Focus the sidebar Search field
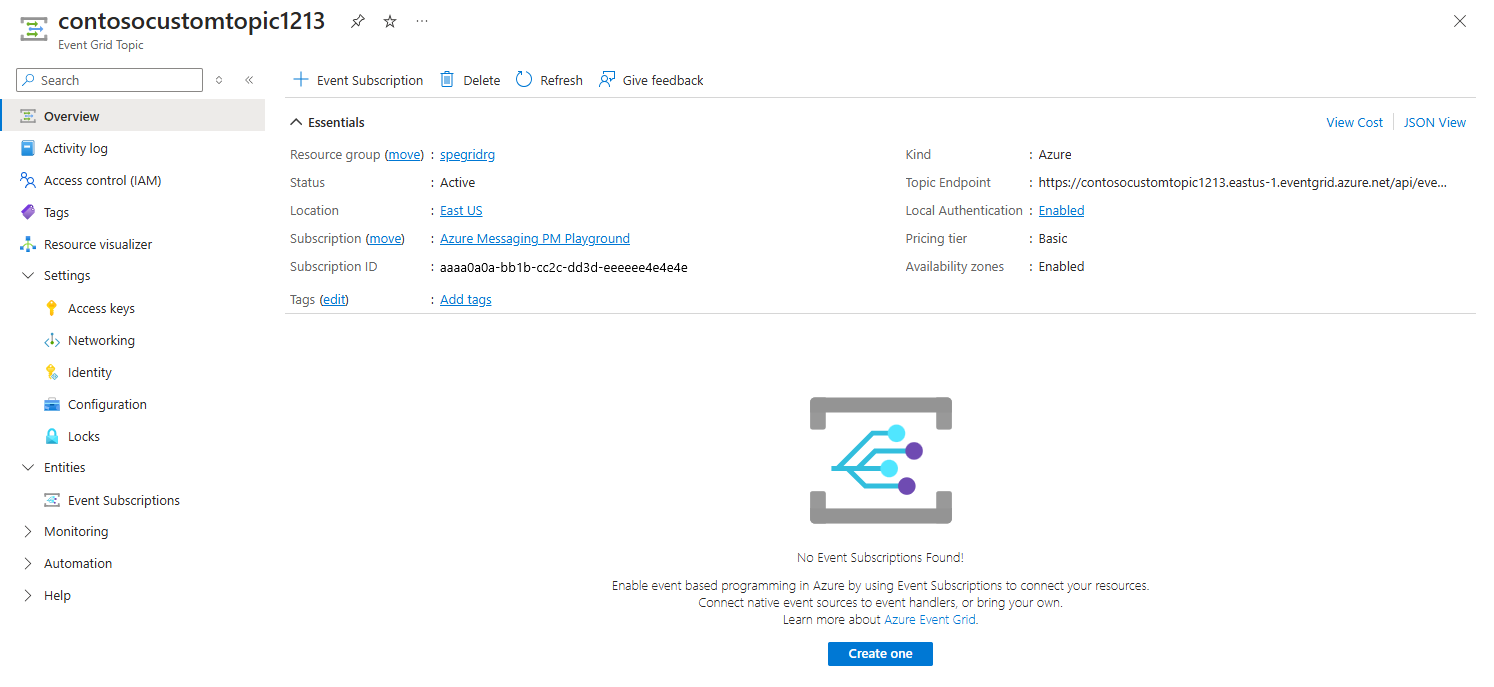1494x687 pixels. pos(109,80)
